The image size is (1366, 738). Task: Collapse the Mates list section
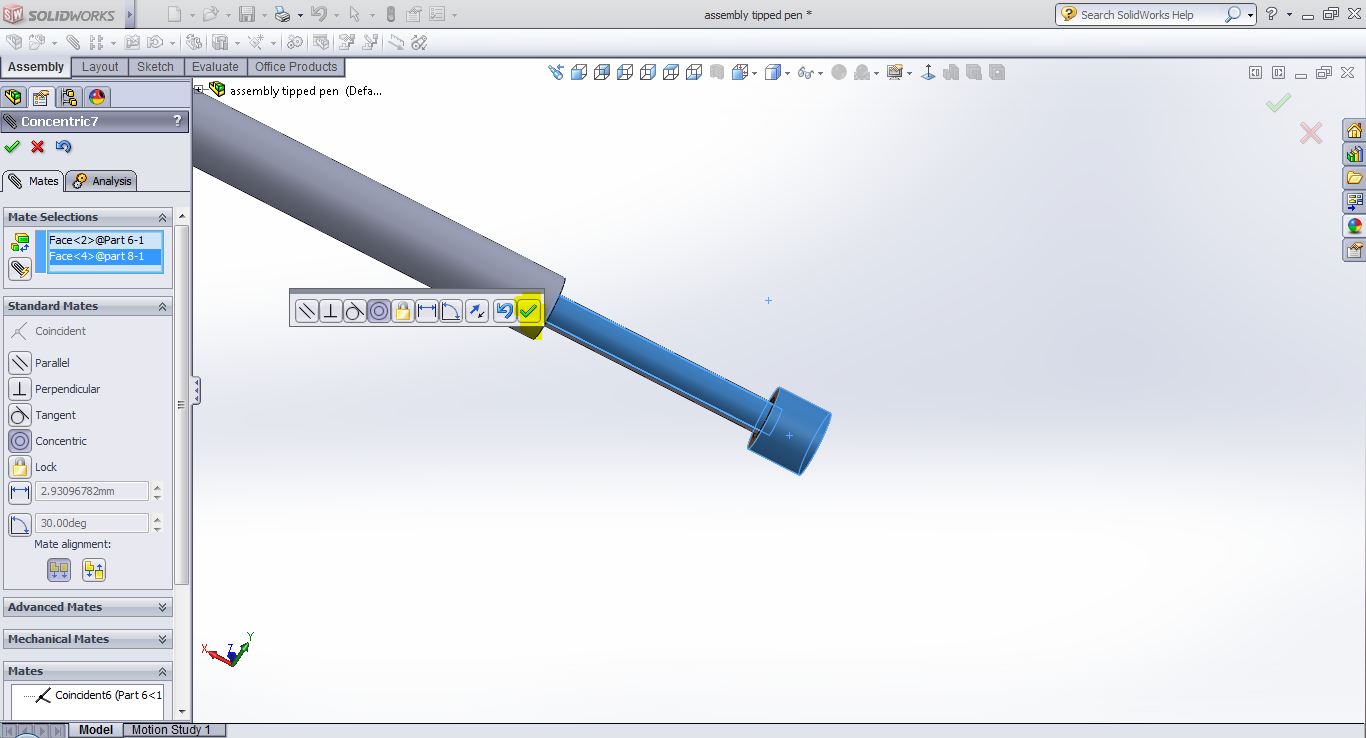(162, 671)
